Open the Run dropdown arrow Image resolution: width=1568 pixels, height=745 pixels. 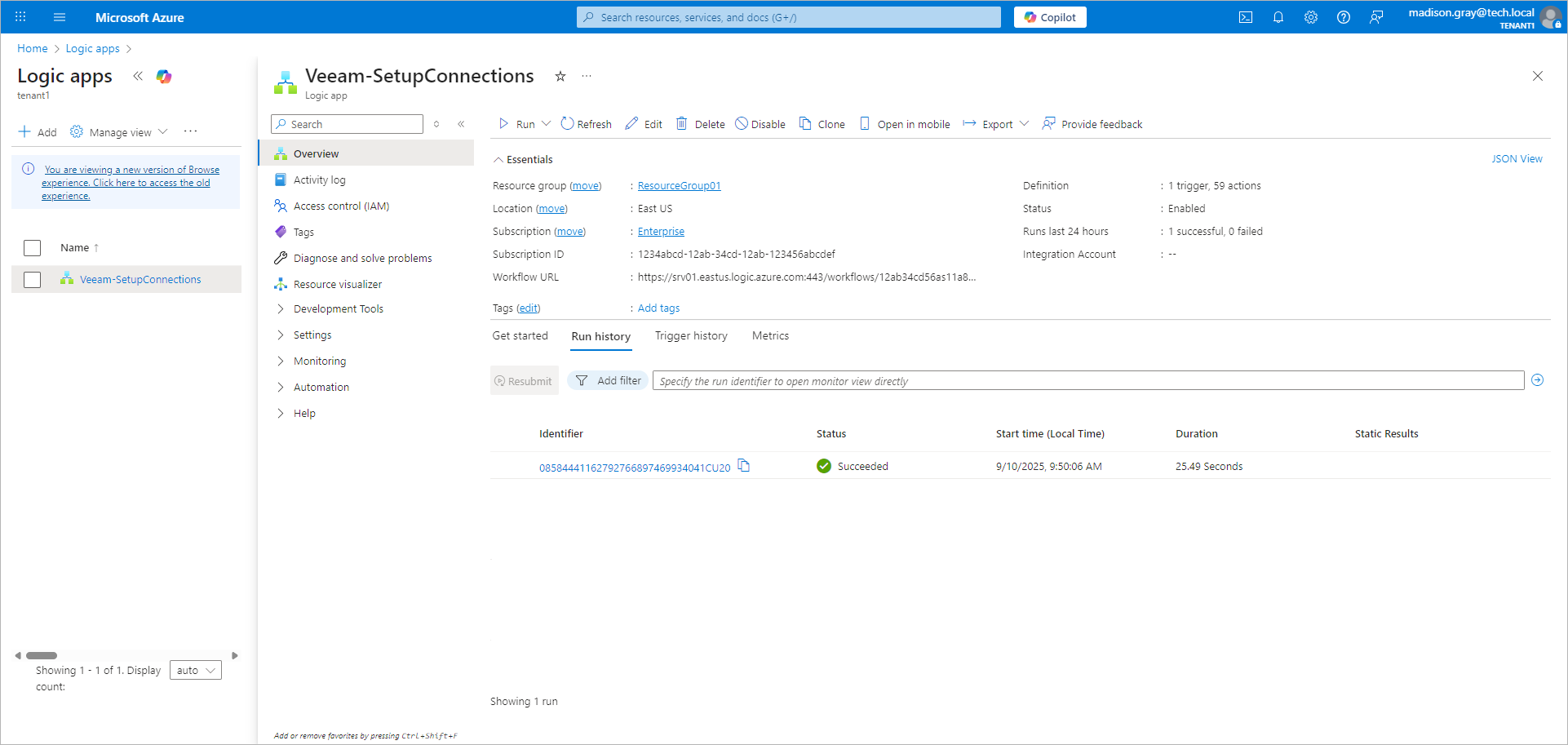click(x=547, y=124)
